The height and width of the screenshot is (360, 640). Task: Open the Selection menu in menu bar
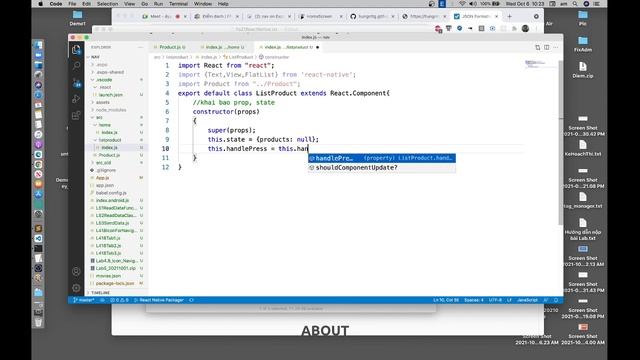tap(107, 4)
